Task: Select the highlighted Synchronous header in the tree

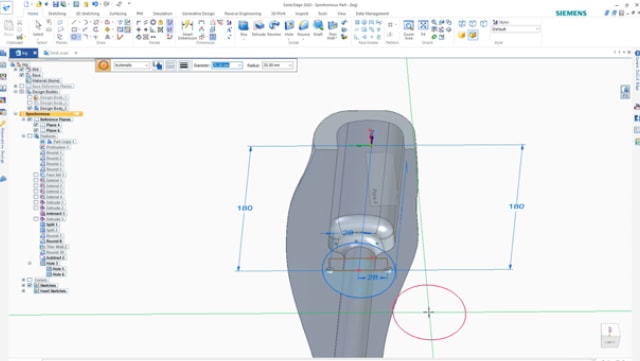Action: 51,114
